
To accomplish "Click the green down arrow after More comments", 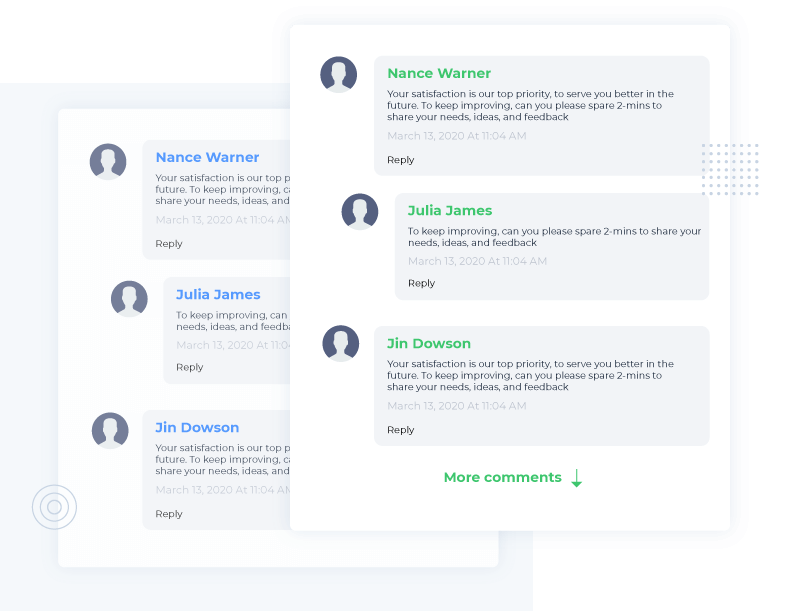I will 577,478.
